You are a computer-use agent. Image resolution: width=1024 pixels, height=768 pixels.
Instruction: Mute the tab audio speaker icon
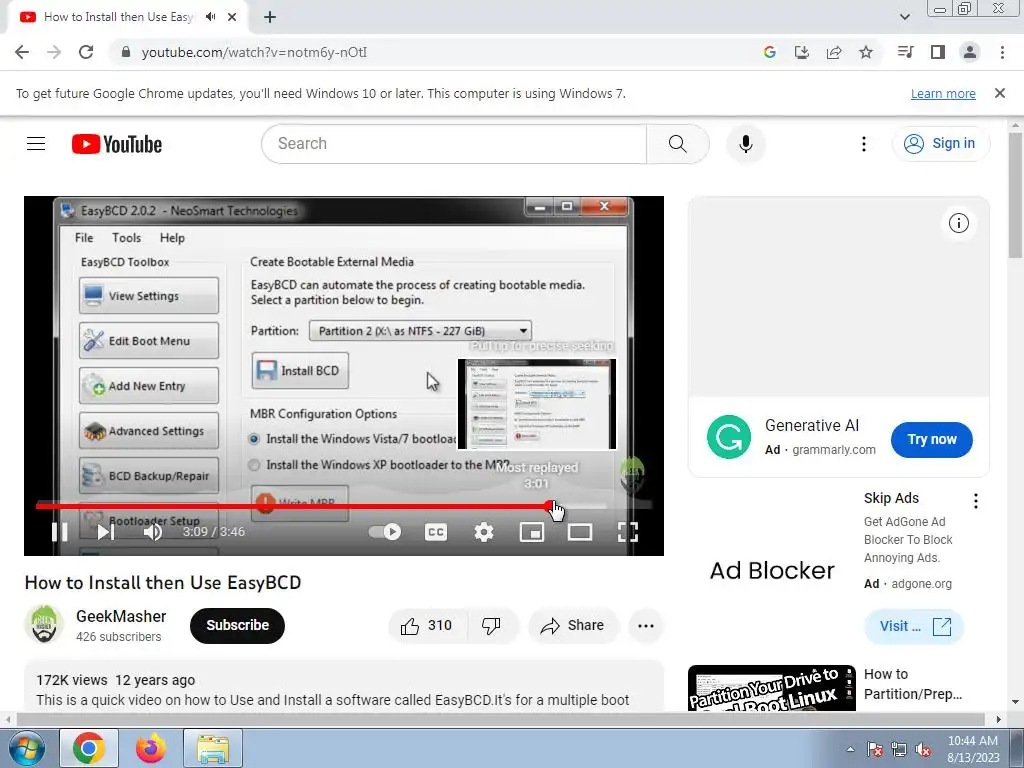(x=210, y=17)
